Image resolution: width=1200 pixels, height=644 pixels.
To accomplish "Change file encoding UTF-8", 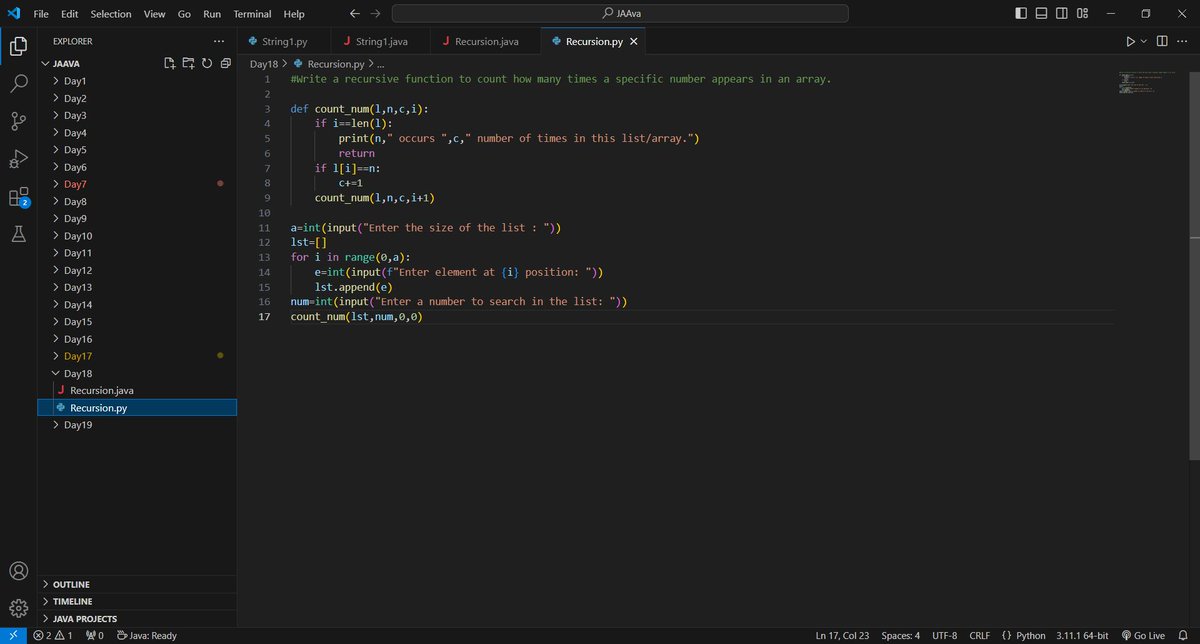I will coord(944,635).
